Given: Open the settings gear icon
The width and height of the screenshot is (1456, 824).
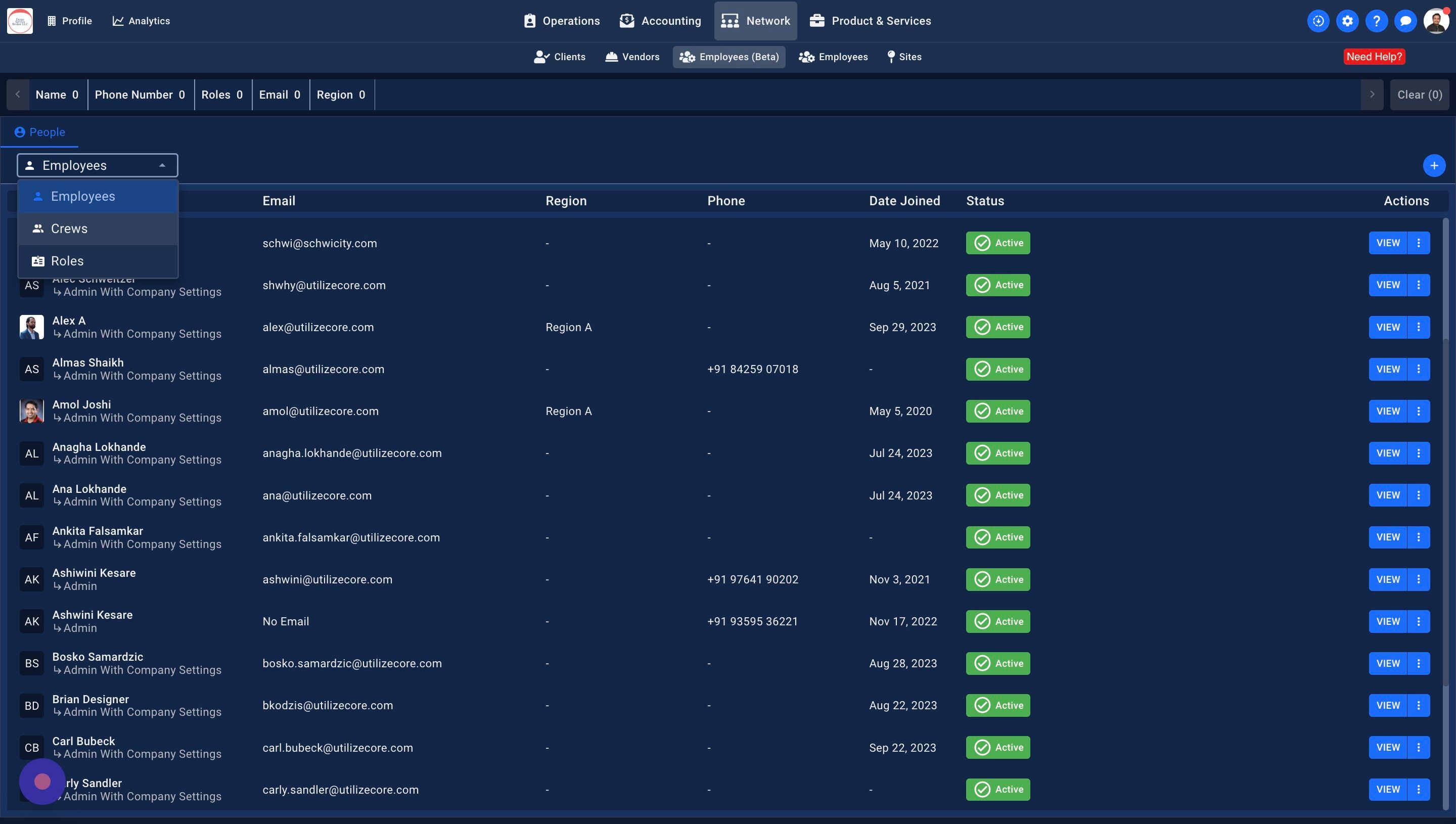Looking at the screenshot, I should (x=1347, y=21).
